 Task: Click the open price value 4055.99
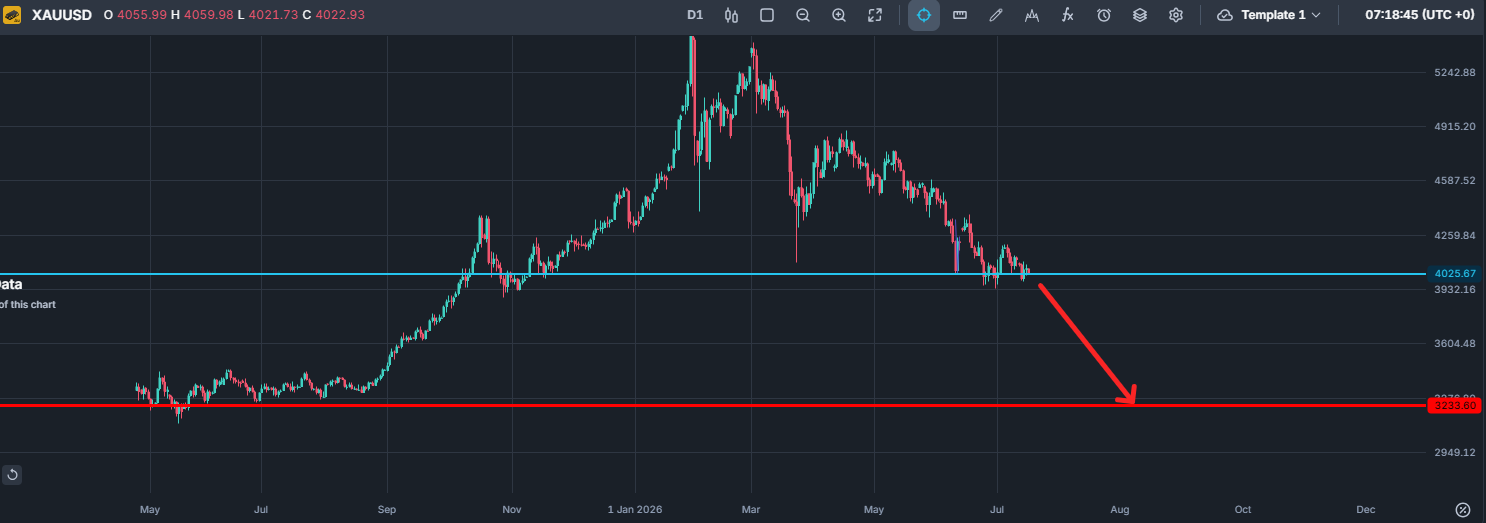(143, 15)
